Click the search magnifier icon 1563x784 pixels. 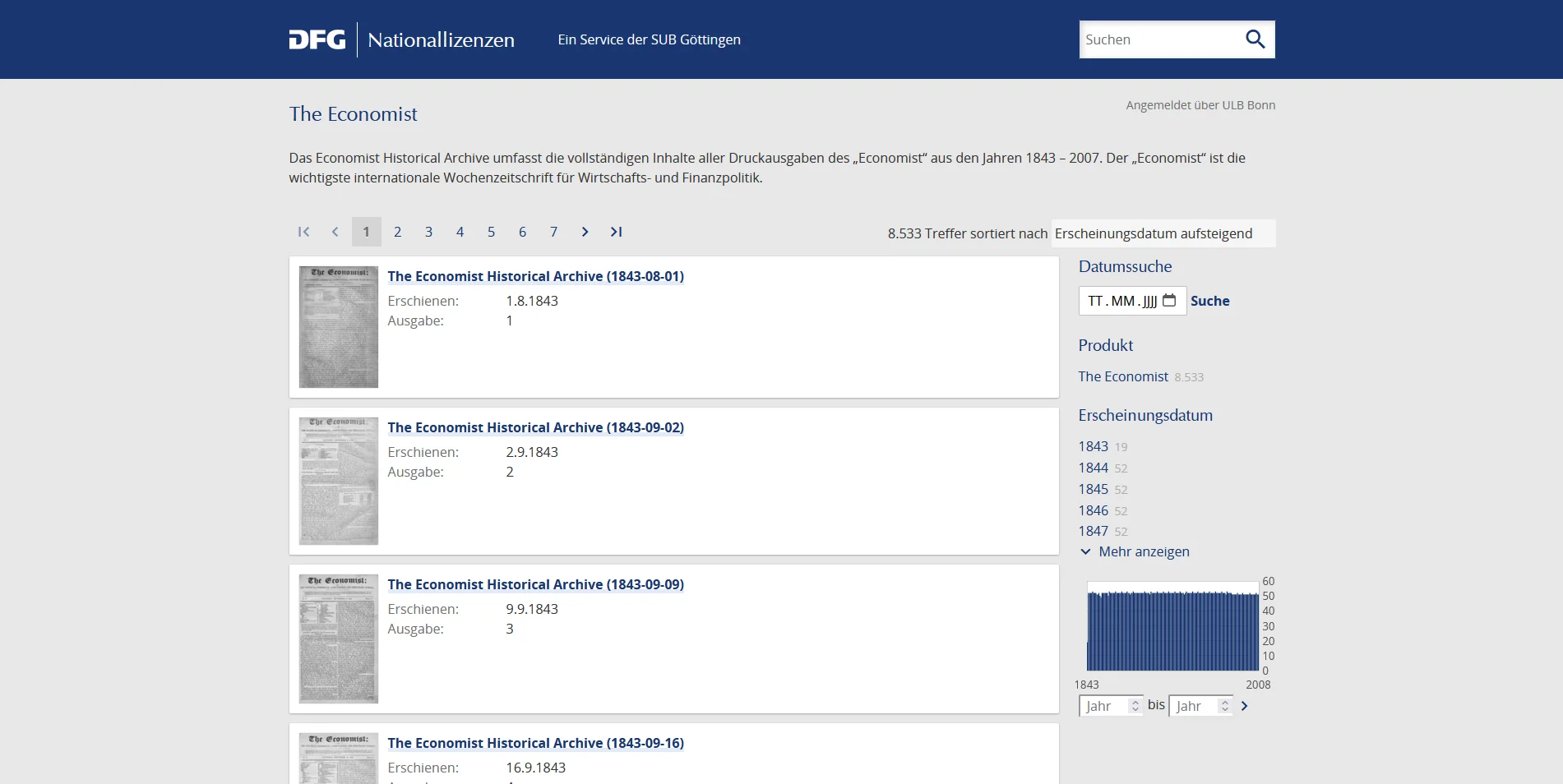(x=1255, y=39)
